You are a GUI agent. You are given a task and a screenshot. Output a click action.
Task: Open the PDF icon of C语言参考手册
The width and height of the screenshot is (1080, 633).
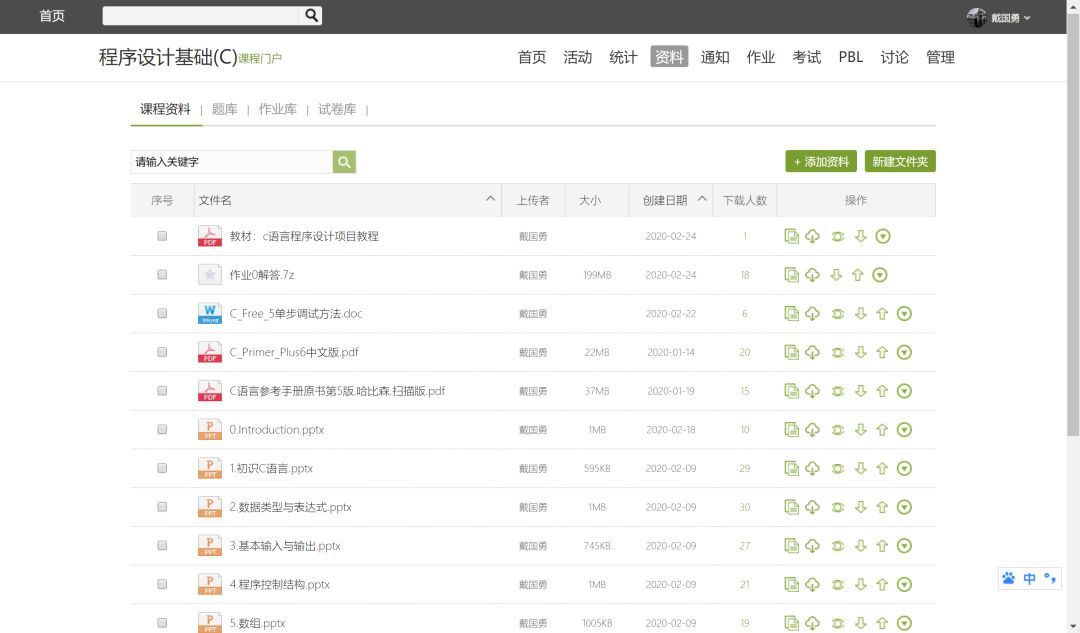tap(210, 391)
